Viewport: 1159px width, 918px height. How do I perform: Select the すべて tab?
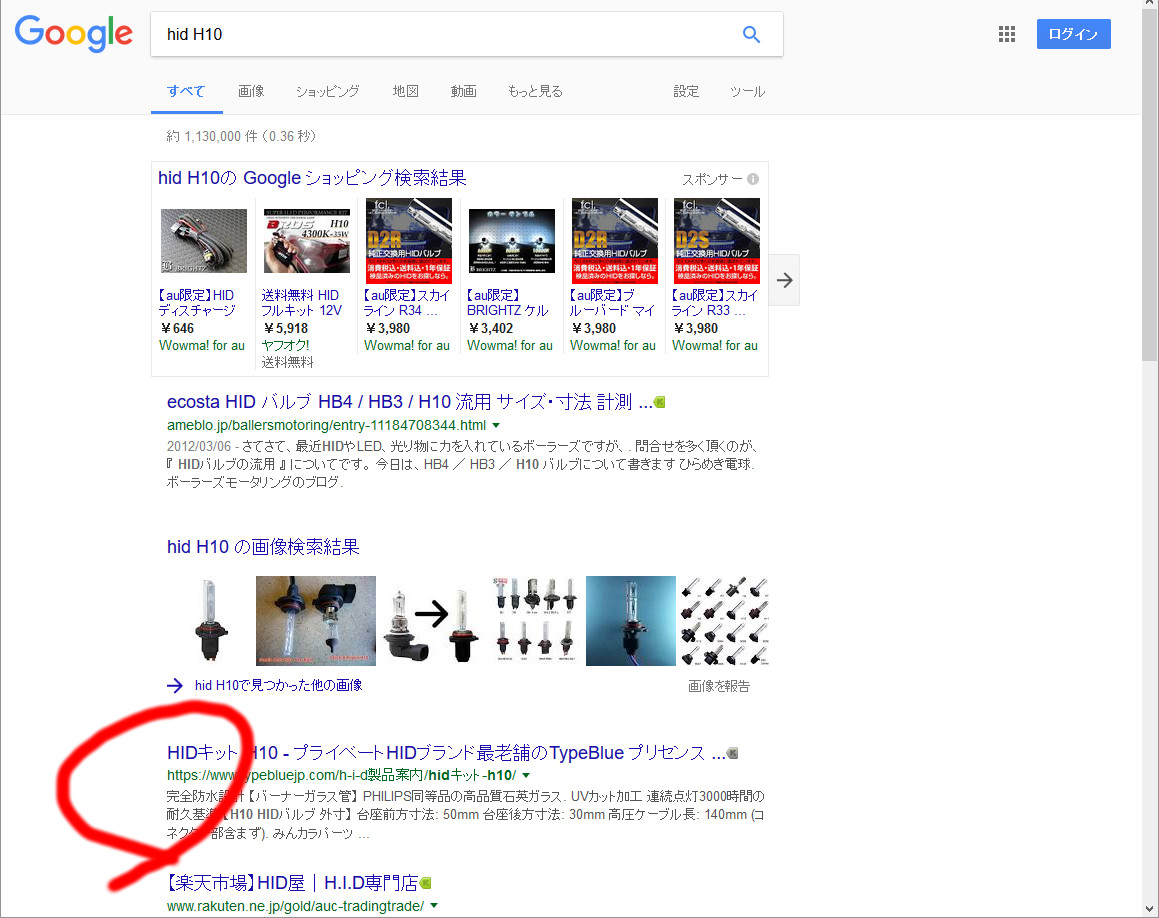(x=186, y=91)
